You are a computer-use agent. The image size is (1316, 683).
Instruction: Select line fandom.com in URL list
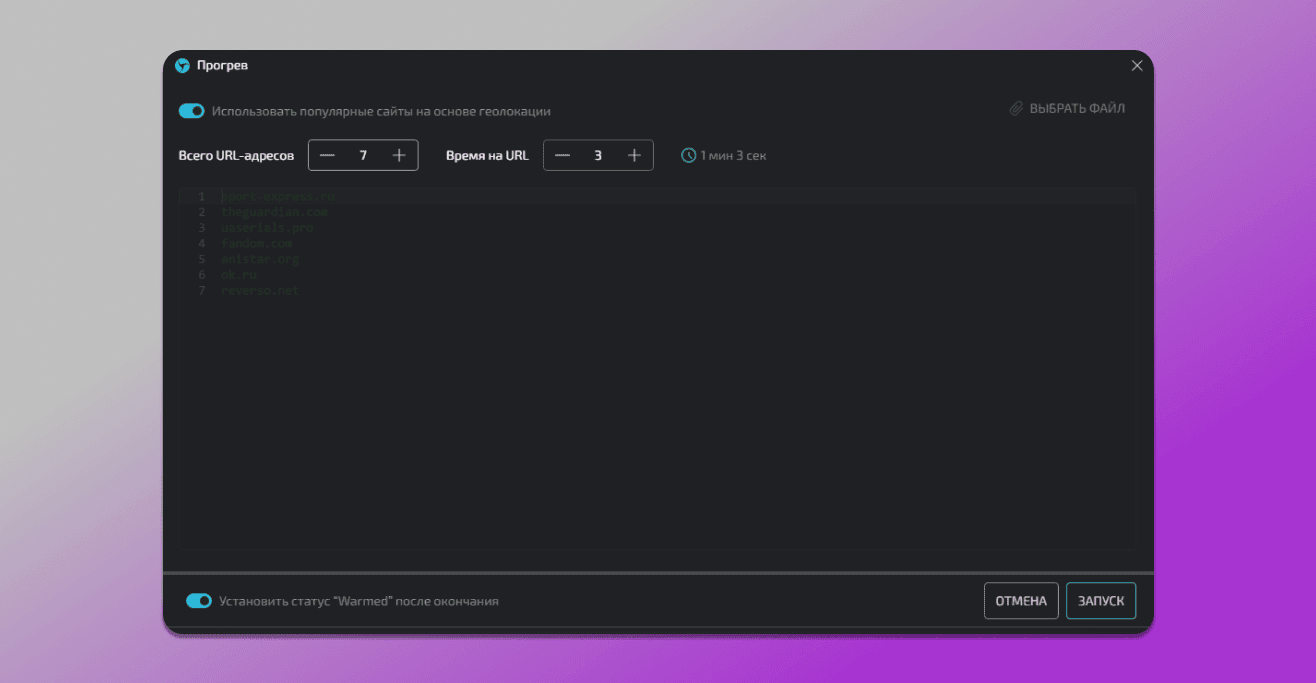coord(257,243)
